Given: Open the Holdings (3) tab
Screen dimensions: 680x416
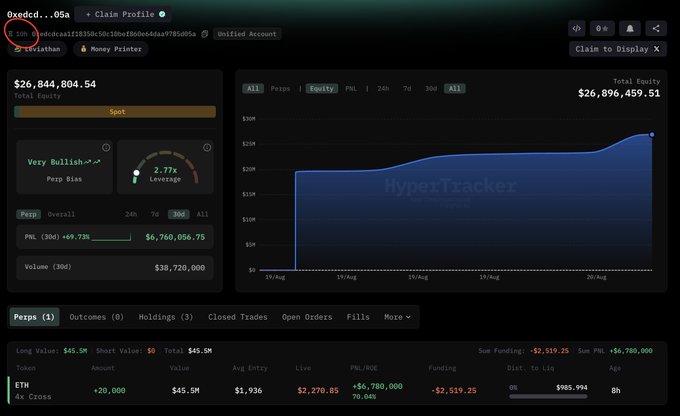Looking at the screenshot, I should coord(166,317).
